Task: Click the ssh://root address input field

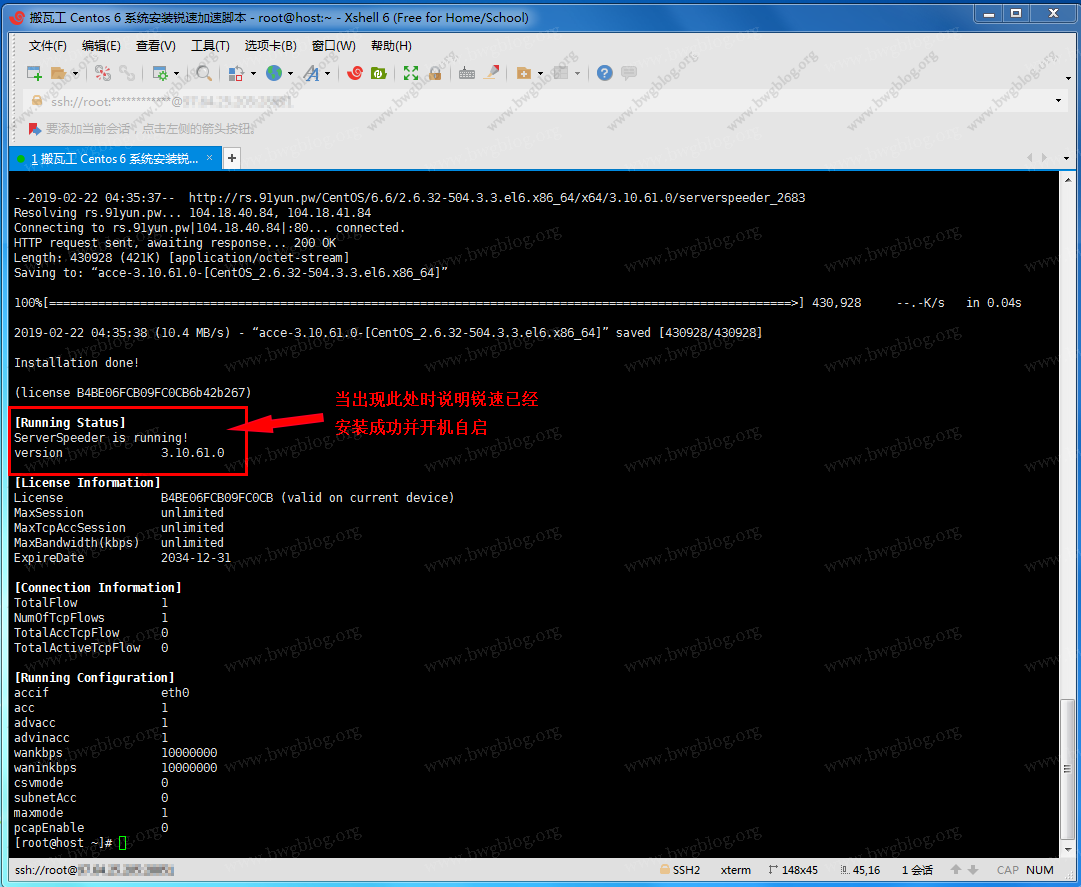Action: 545,101
